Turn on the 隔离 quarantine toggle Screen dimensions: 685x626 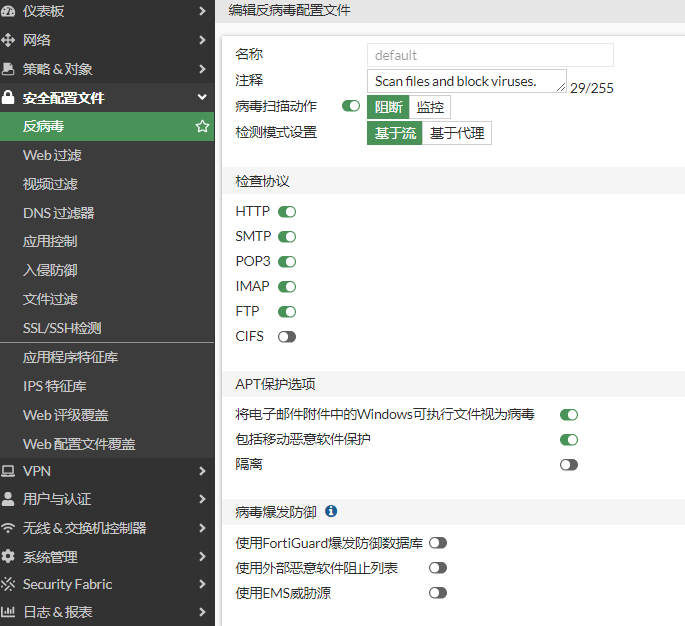(x=569, y=465)
